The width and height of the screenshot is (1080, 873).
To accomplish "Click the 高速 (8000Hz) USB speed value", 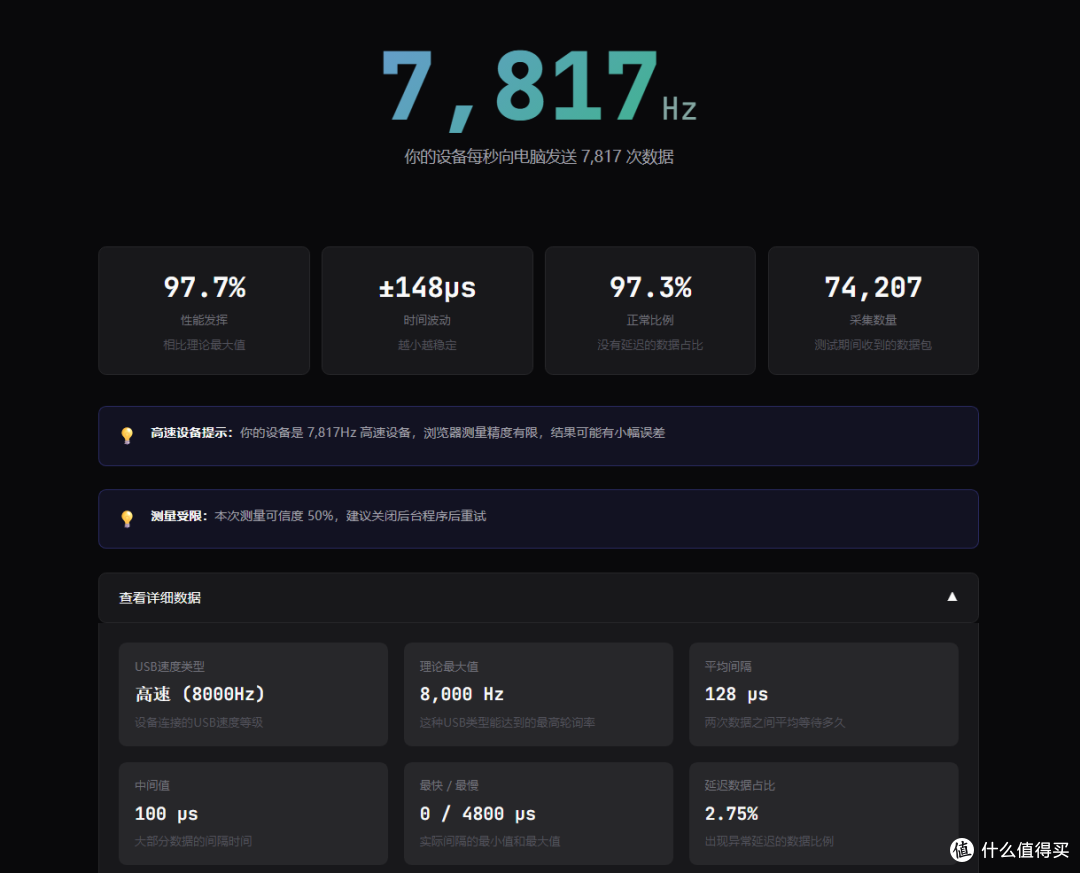I will click(200, 694).
